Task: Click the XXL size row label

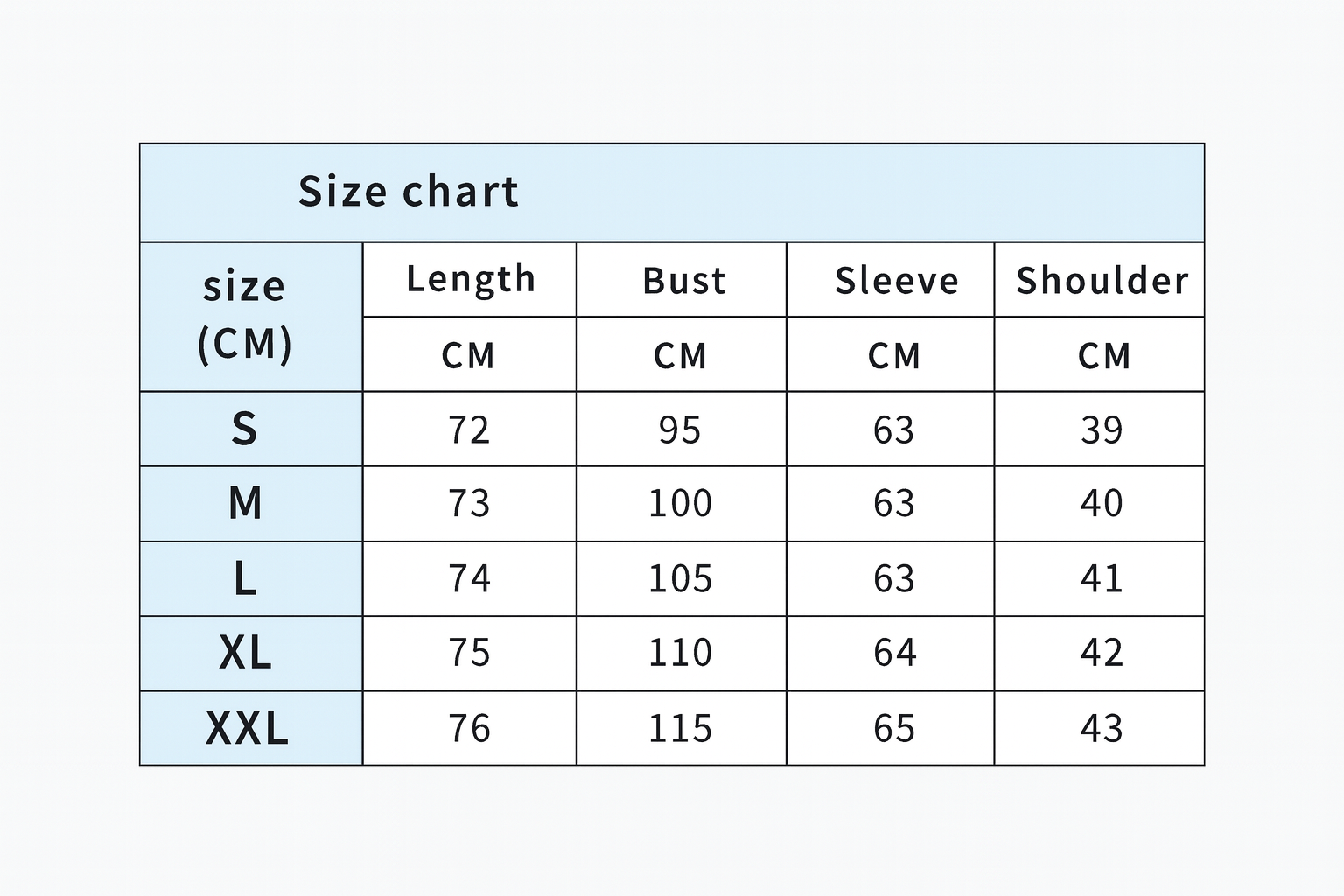Action: click(247, 728)
